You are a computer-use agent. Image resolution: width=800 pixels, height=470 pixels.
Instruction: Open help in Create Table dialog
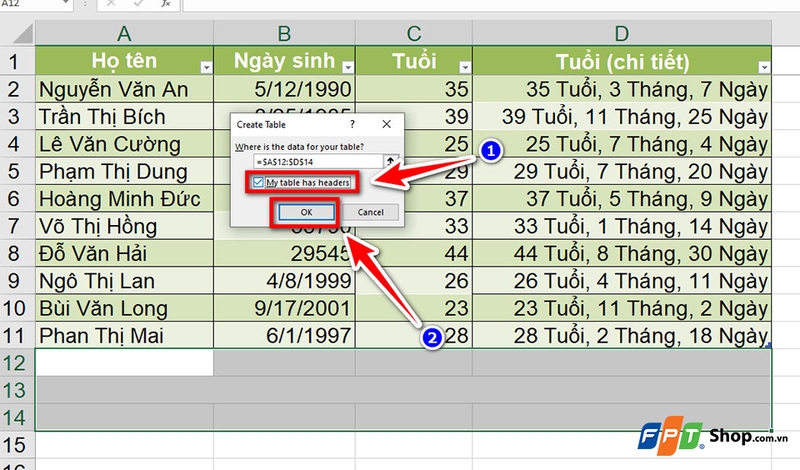(x=352, y=124)
